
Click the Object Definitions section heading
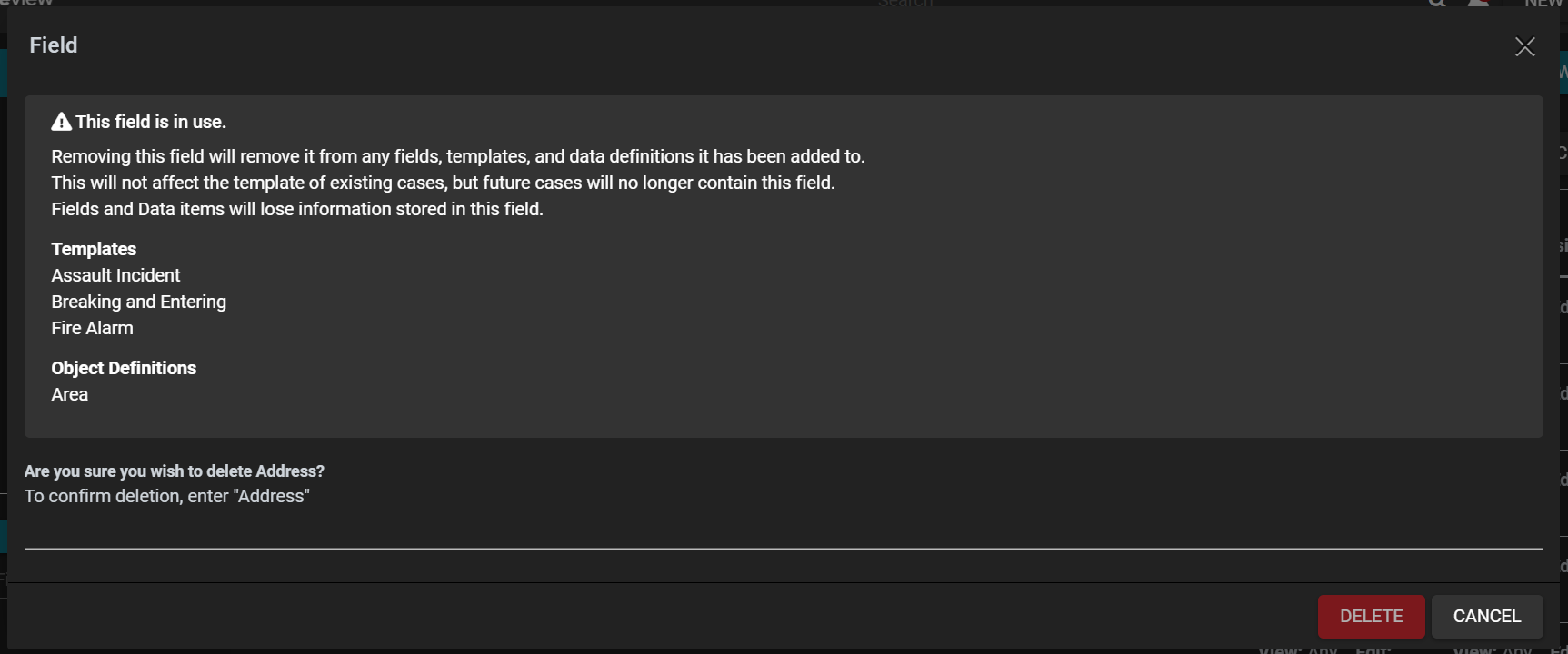pyautogui.click(x=124, y=368)
